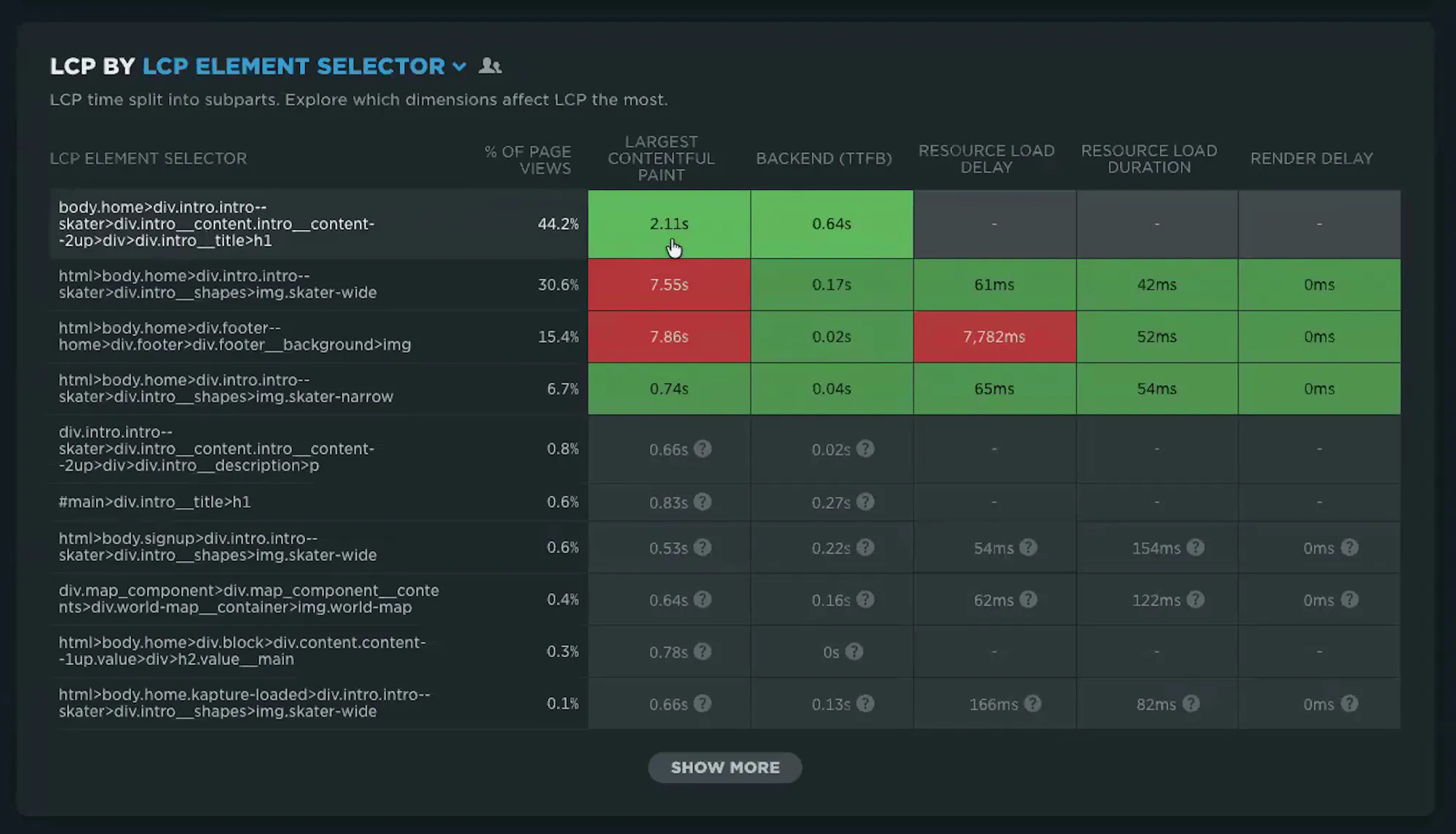The width and height of the screenshot is (1456, 834).
Task: Click the Render Delay column header
Action: (1312, 159)
